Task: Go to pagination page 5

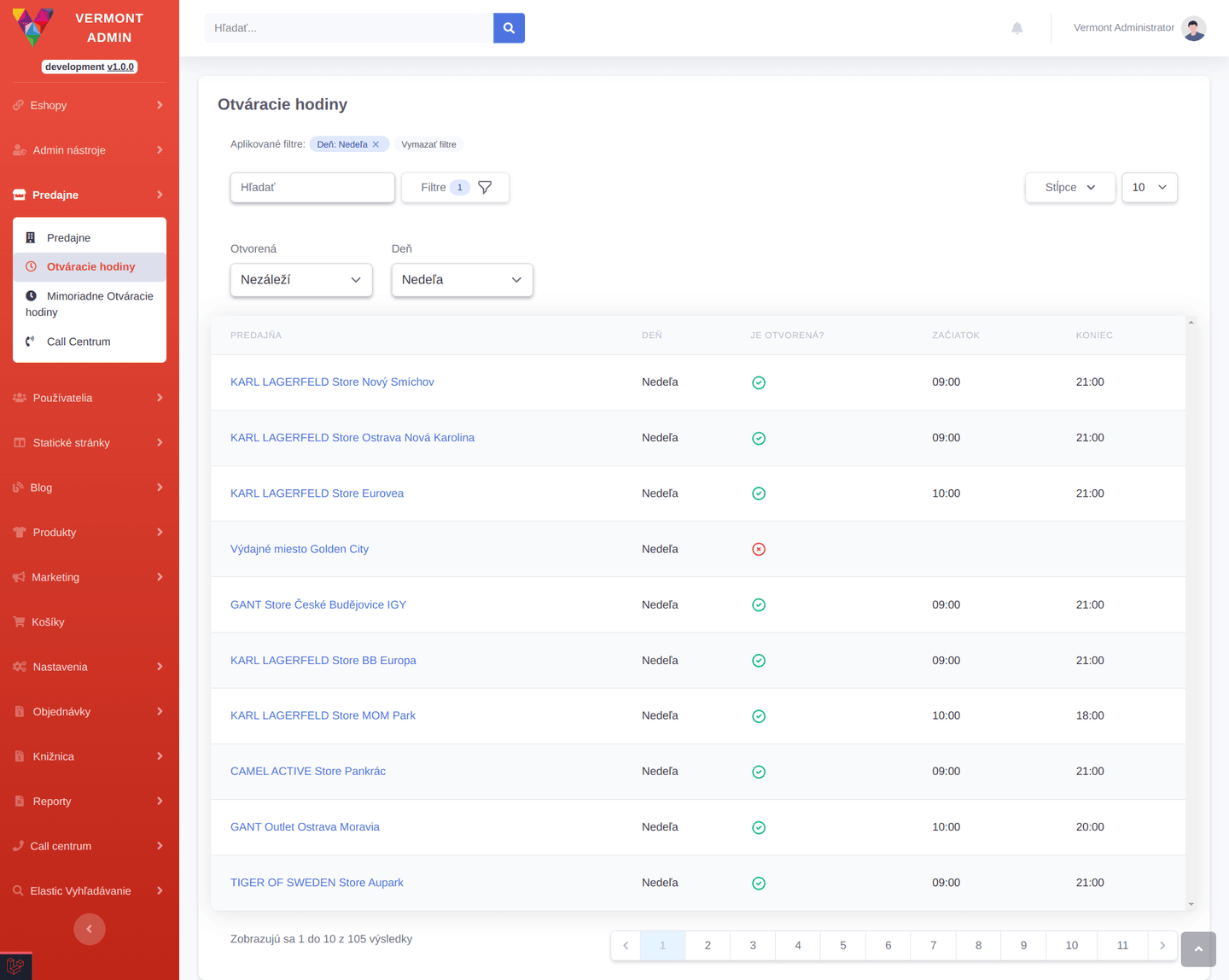Action: click(x=843, y=946)
